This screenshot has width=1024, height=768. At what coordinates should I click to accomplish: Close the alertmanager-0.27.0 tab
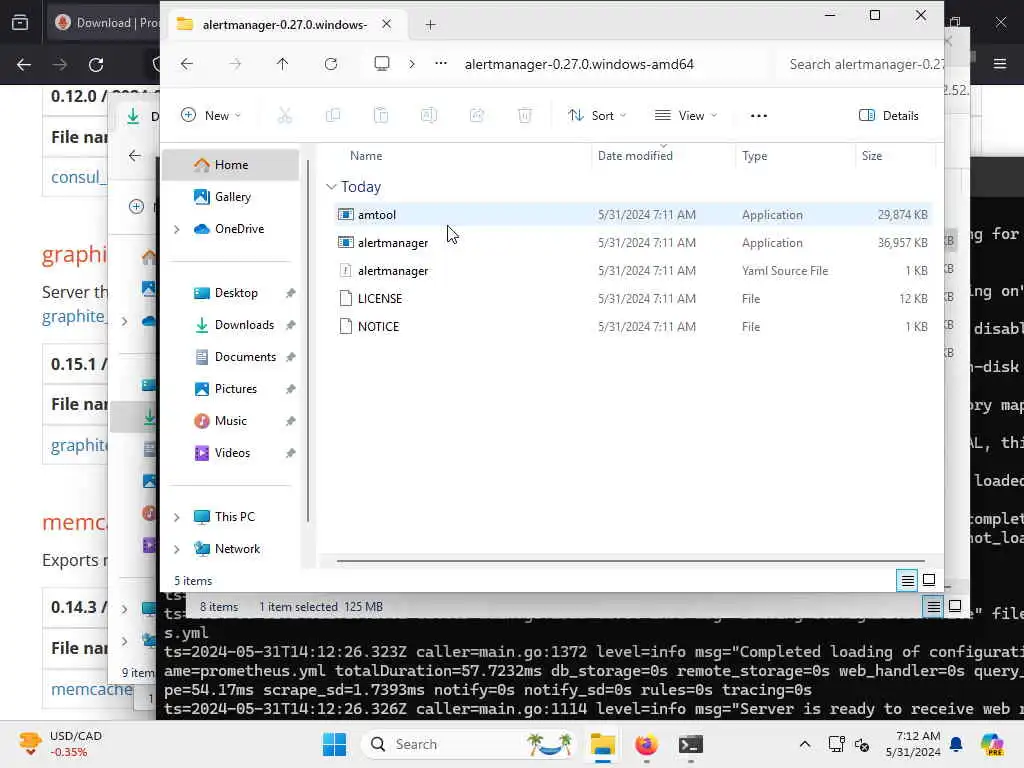pos(387,24)
